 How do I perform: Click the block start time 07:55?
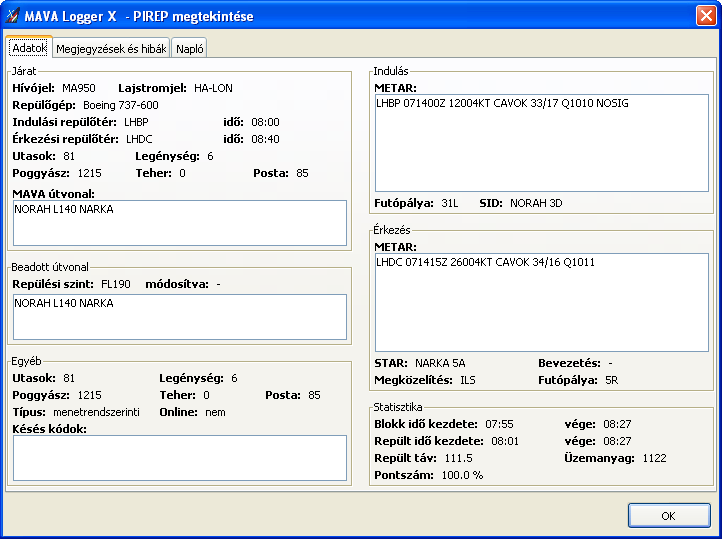499,424
